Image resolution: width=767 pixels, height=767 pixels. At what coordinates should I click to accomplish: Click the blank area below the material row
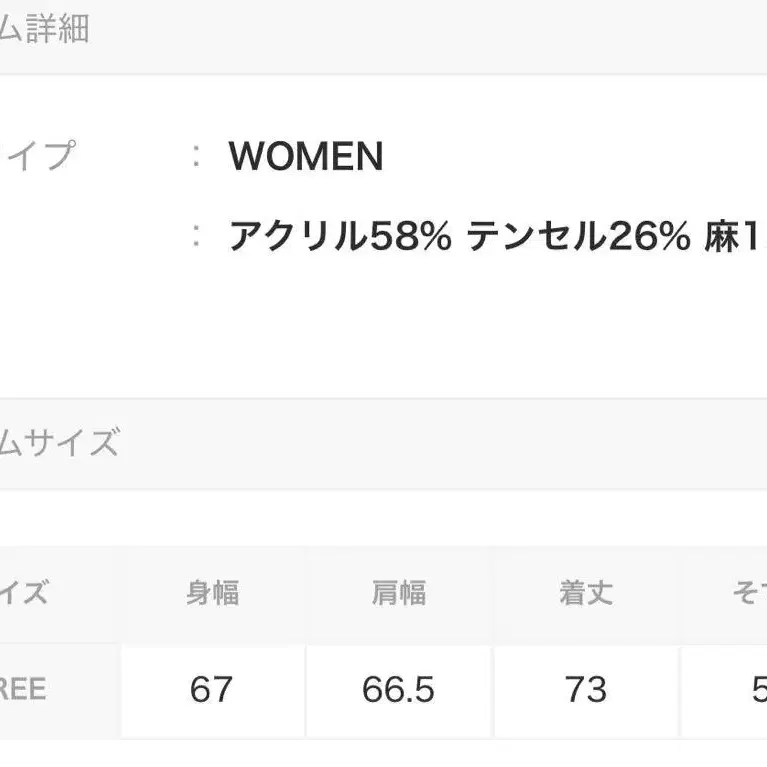[x=400, y=330]
